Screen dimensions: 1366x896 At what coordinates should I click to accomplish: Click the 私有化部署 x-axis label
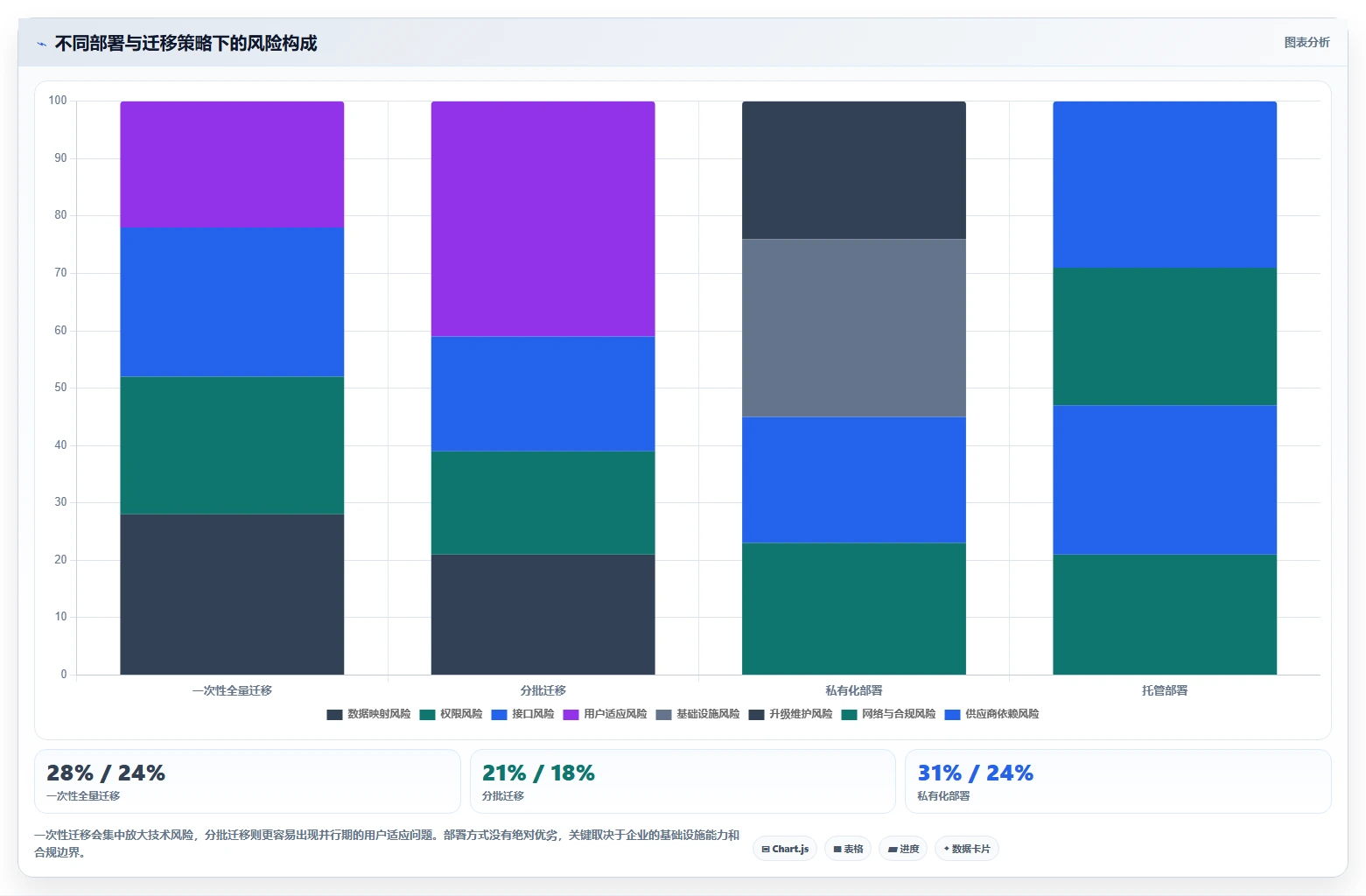coord(854,690)
